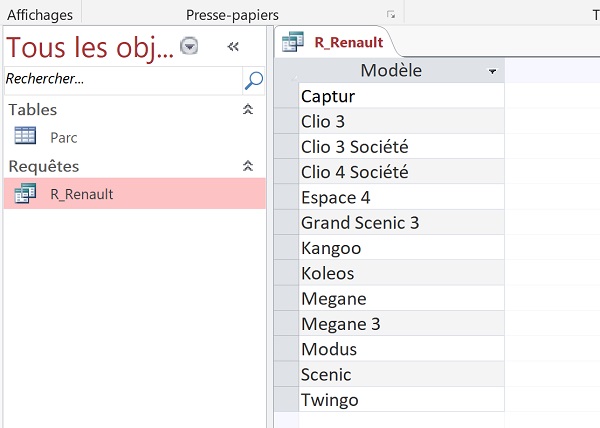Collapse the Tables group
Screen dimensions: 600x428
pyautogui.click(x=248, y=109)
